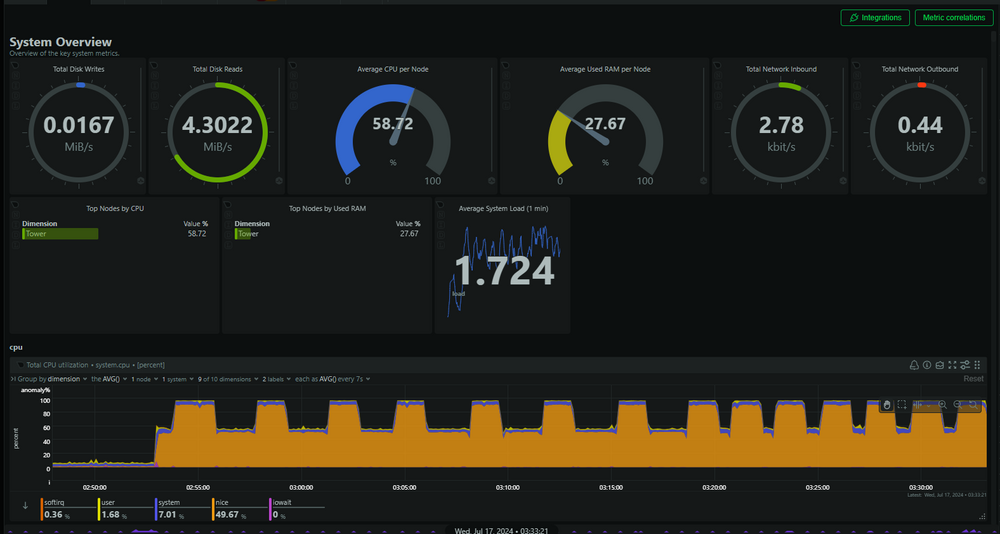
Task: Select Tower row in Top Nodes by CPU
Action: (x=115, y=234)
